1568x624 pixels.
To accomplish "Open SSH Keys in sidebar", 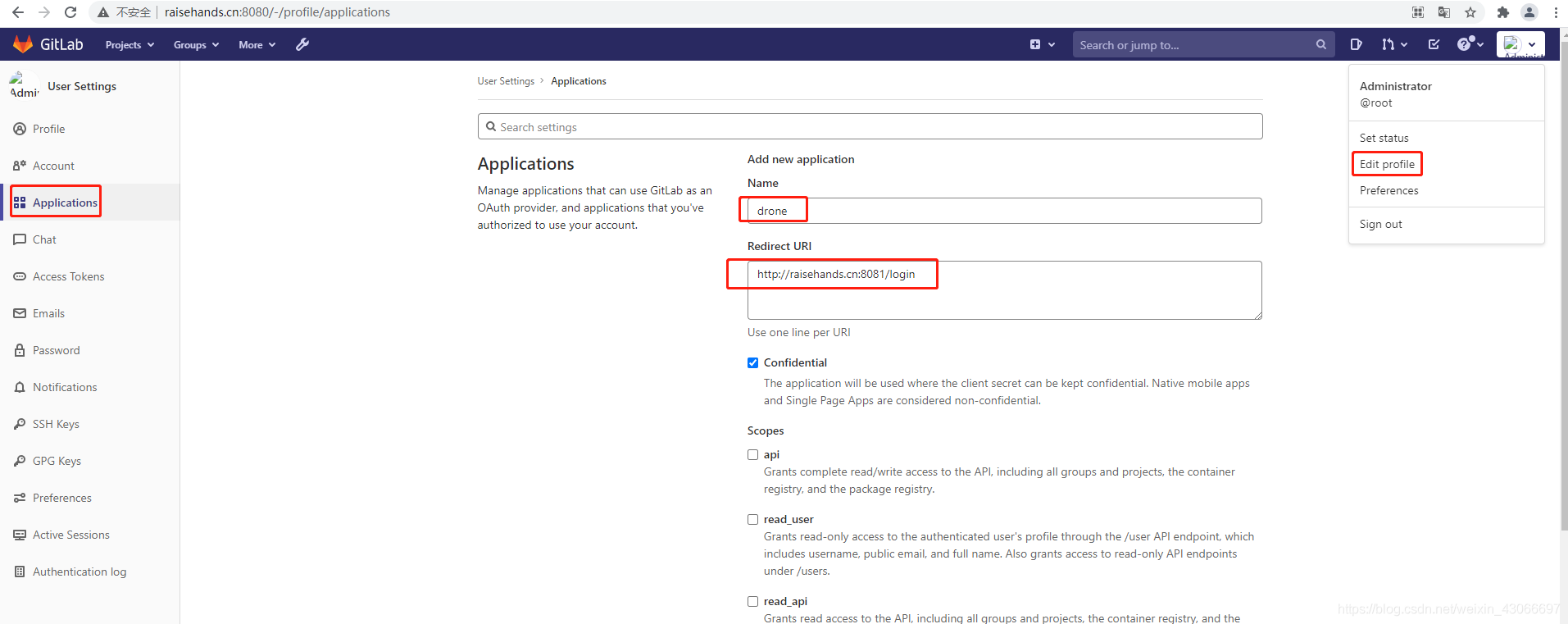I will [56, 424].
